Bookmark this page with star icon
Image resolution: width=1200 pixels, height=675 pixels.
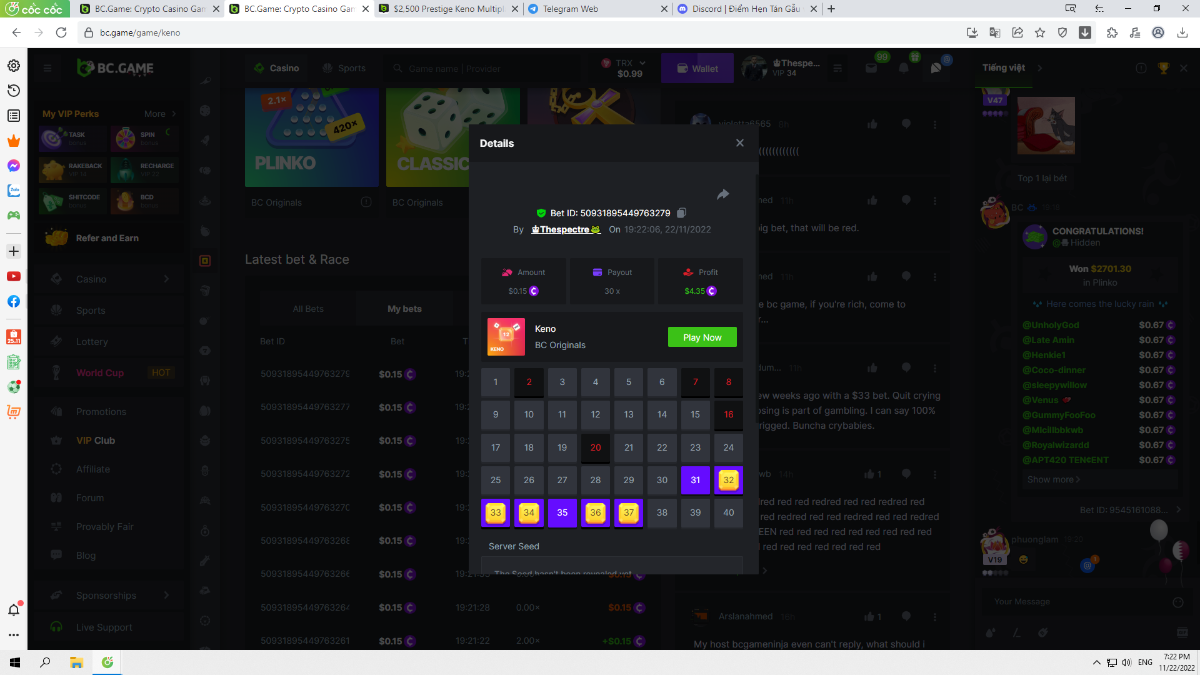coord(1040,32)
